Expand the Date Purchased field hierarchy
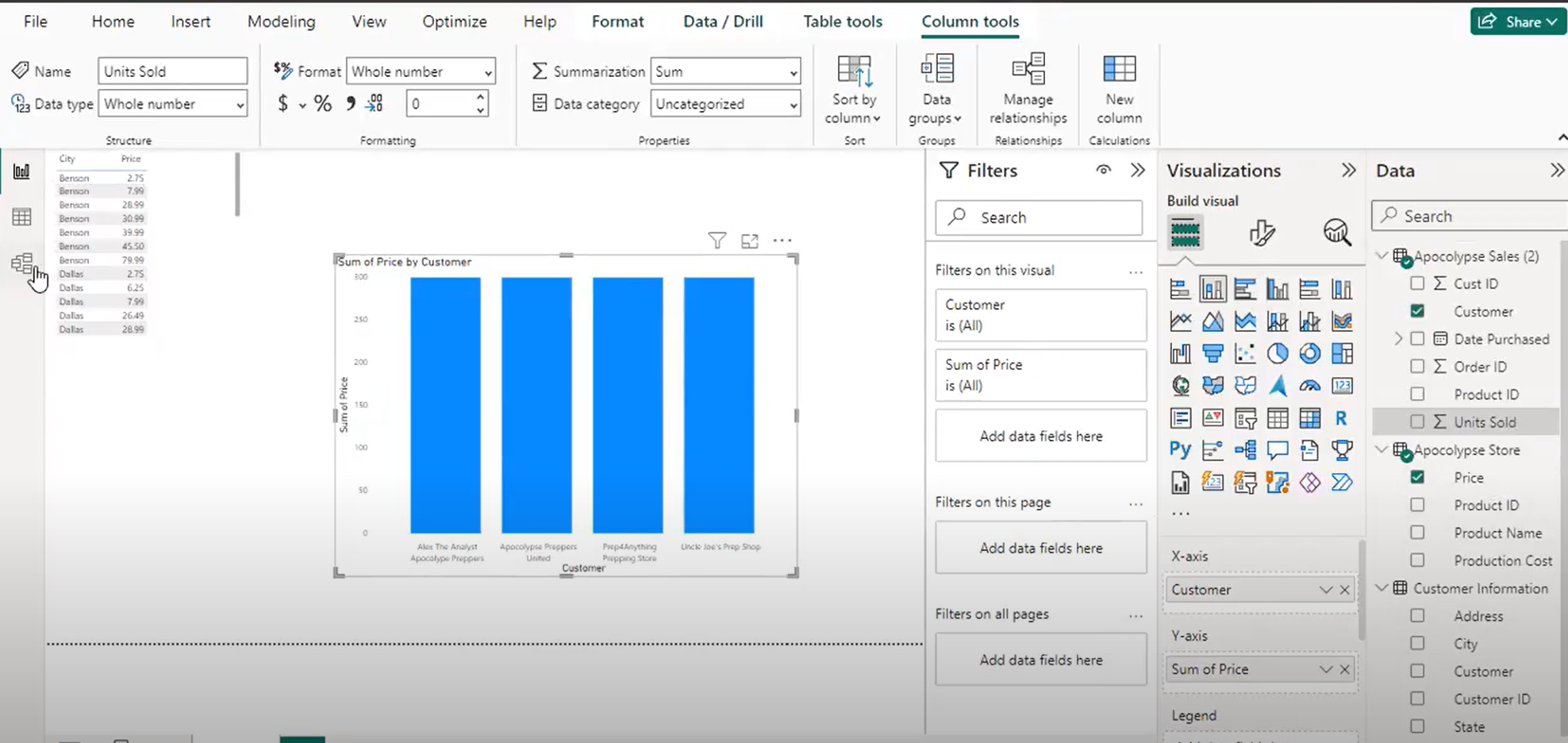 tap(1398, 339)
